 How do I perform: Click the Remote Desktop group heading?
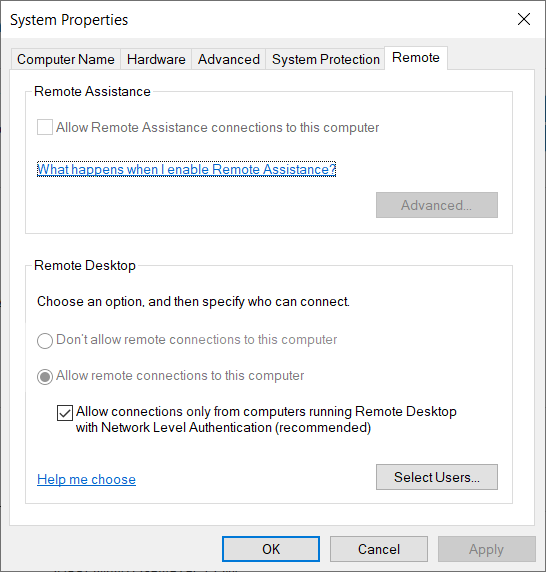[85, 265]
